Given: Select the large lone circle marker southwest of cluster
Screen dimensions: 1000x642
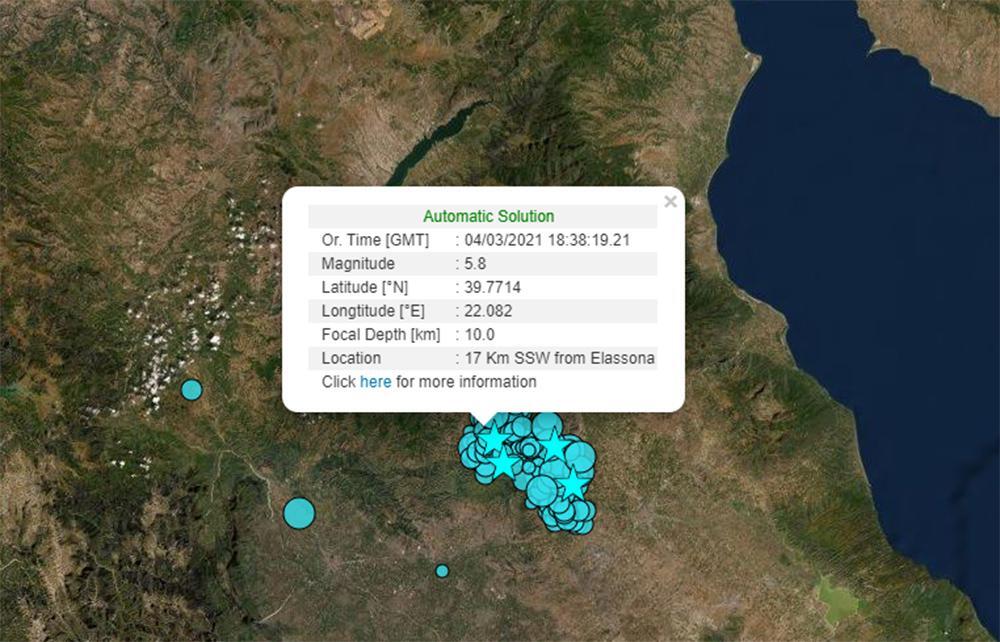Looking at the screenshot, I should point(299,513).
